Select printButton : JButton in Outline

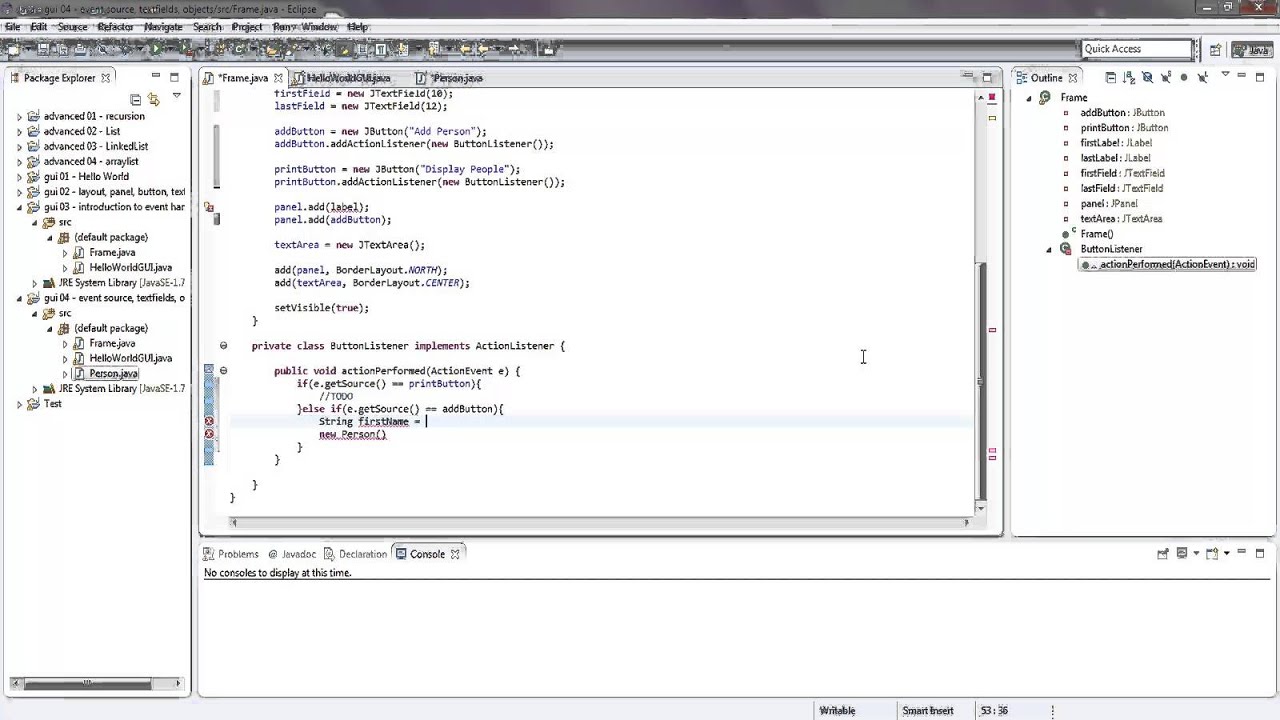(x=1124, y=128)
